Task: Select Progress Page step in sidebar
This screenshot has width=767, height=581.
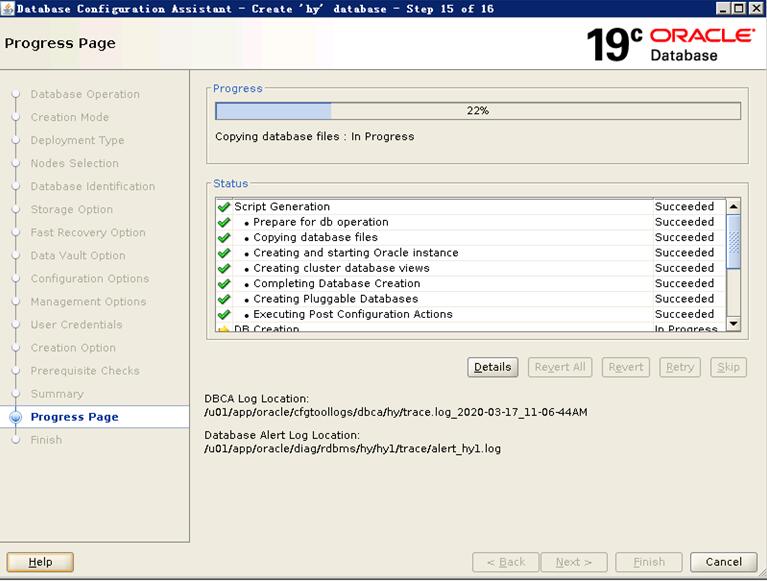Action: tap(74, 417)
